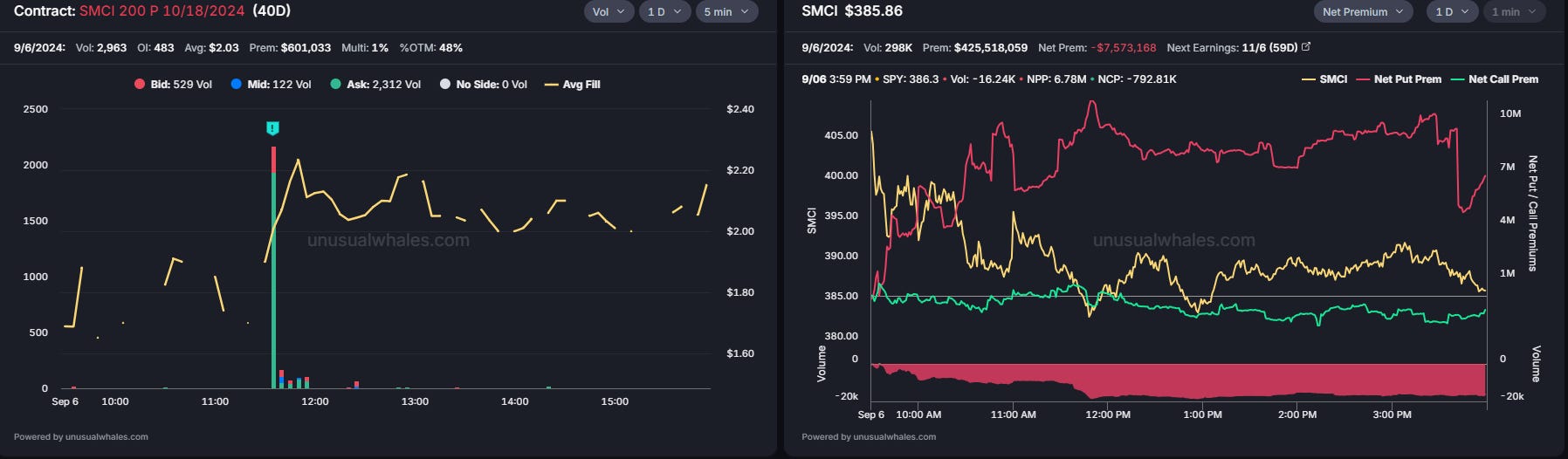Click Powered by unusualwhales.com under SMCI chart
Image resolution: width=1568 pixels, height=459 pixels.
(869, 437)
